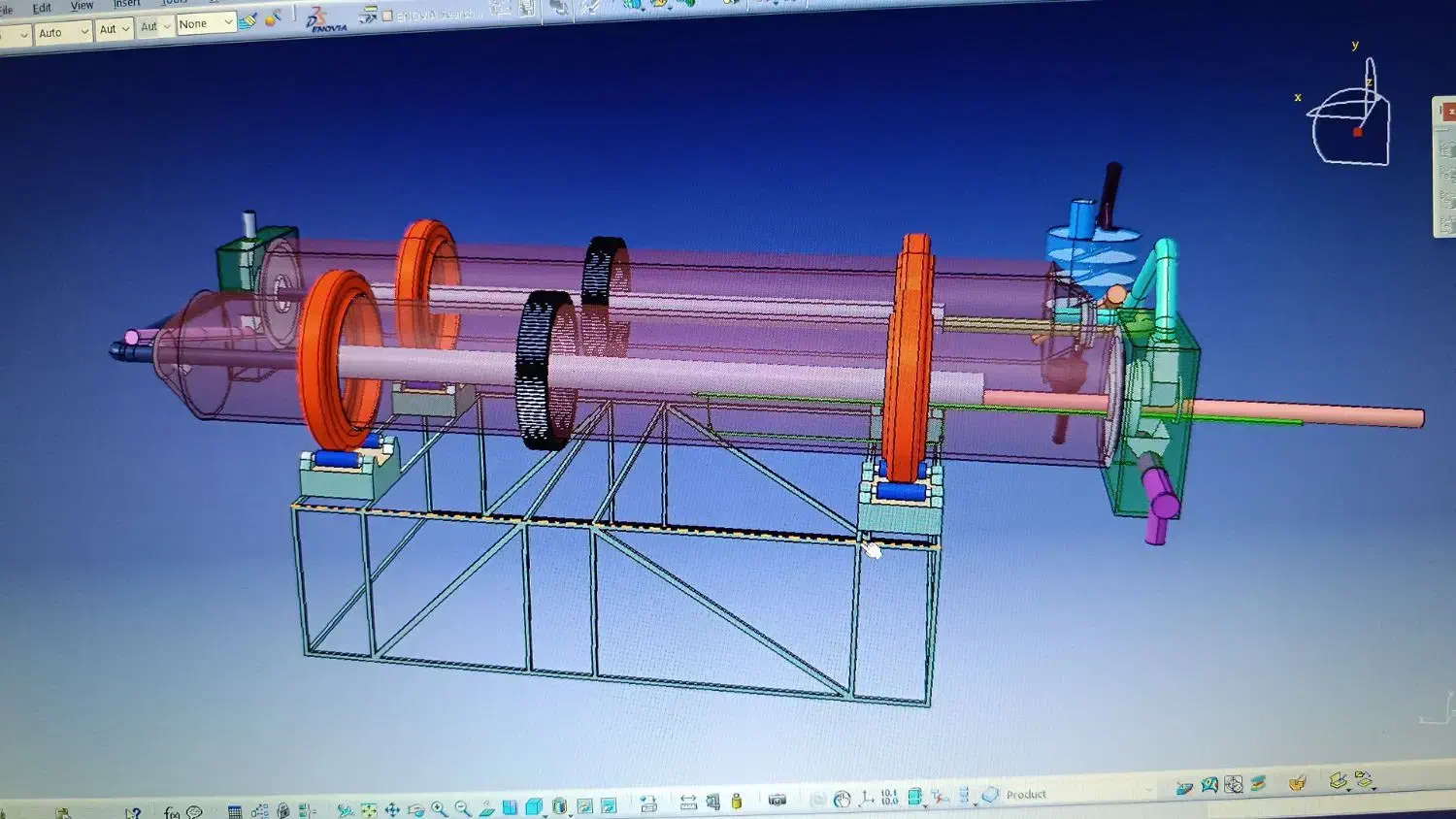
Task: Expand the None dropdown in graphic properties
Action: click(x=228, y=22)
